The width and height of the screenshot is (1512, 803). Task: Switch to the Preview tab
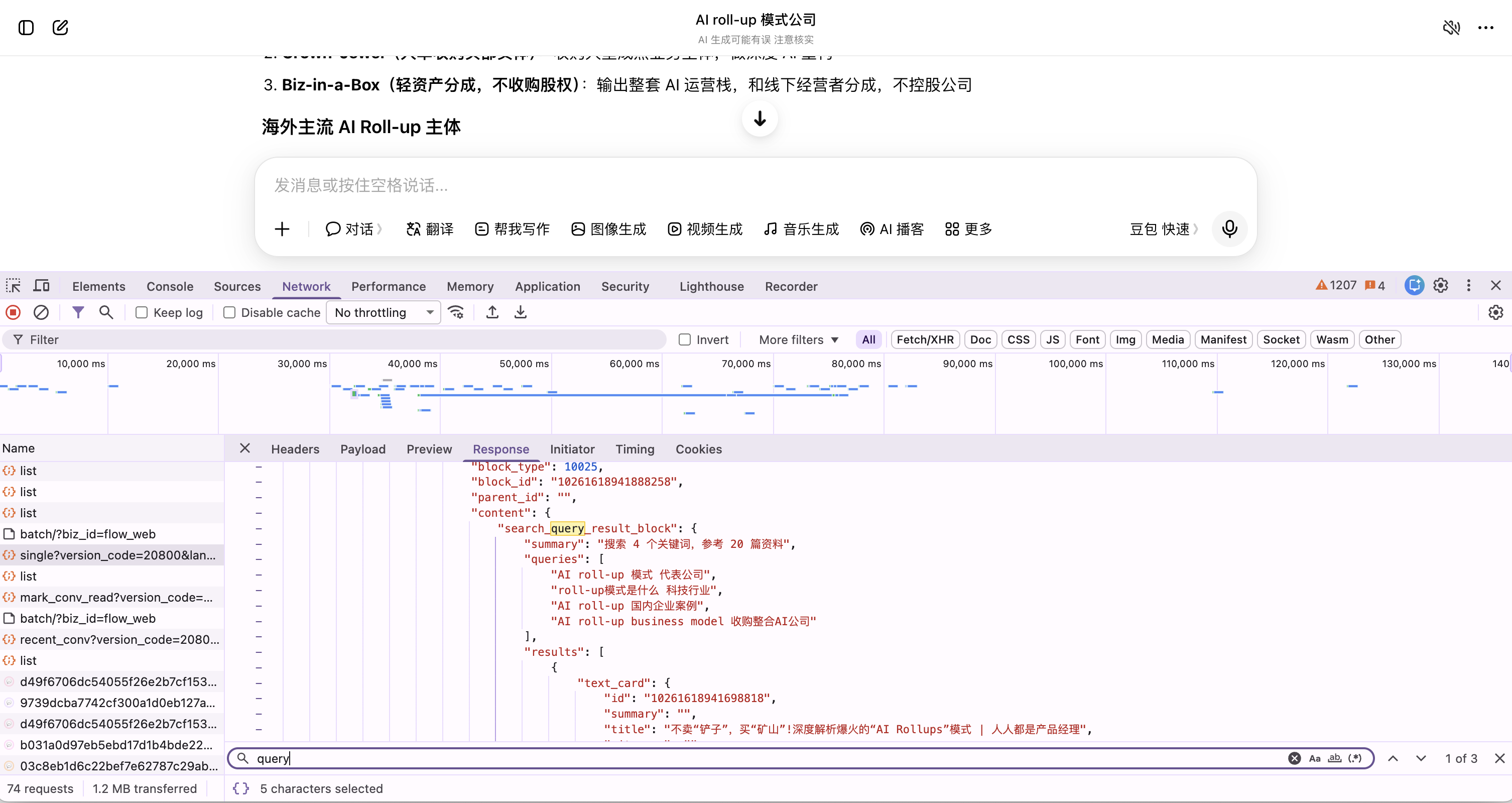429,449
